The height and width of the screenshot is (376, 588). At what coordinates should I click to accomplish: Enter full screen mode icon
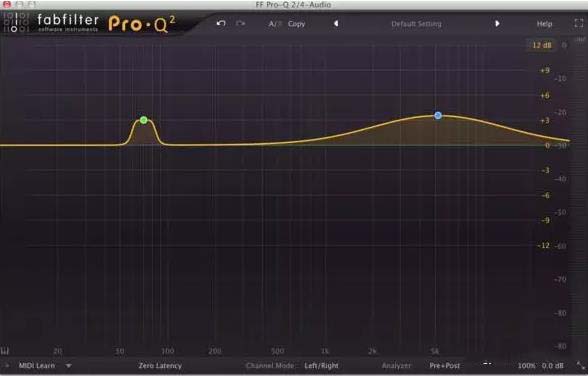point(579,23)
